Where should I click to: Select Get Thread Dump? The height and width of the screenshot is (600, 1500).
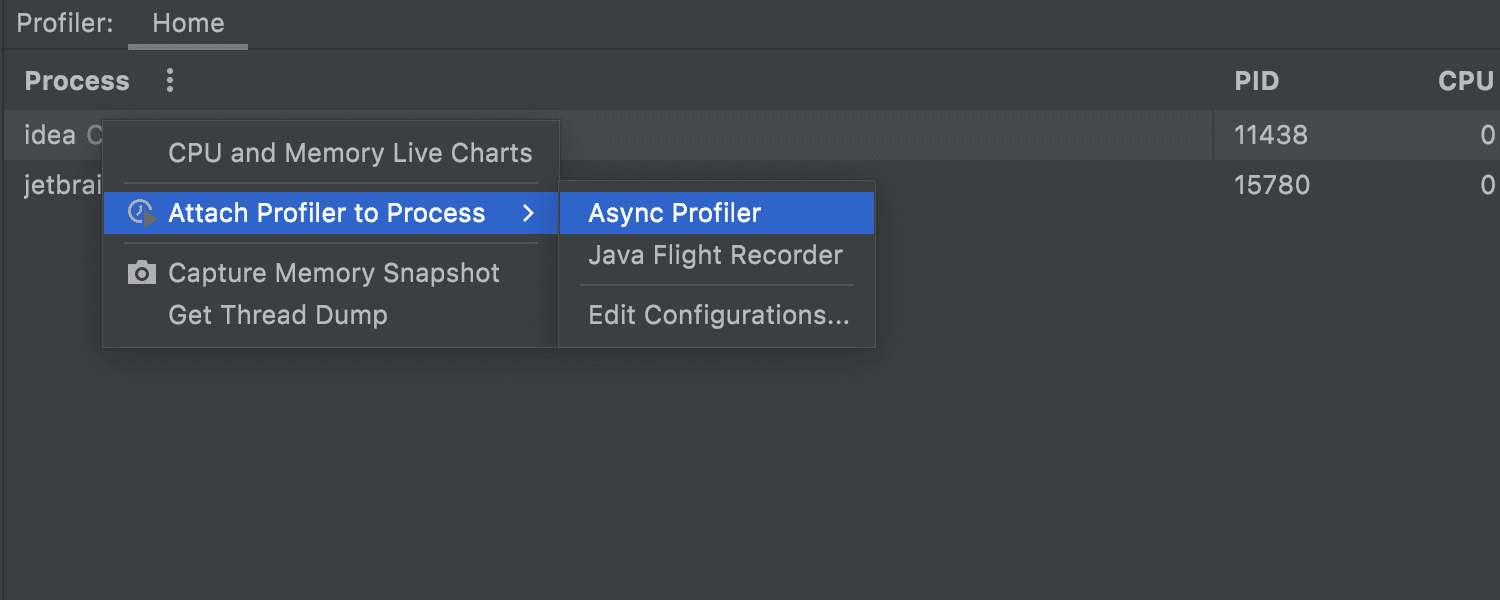point(278,315)
